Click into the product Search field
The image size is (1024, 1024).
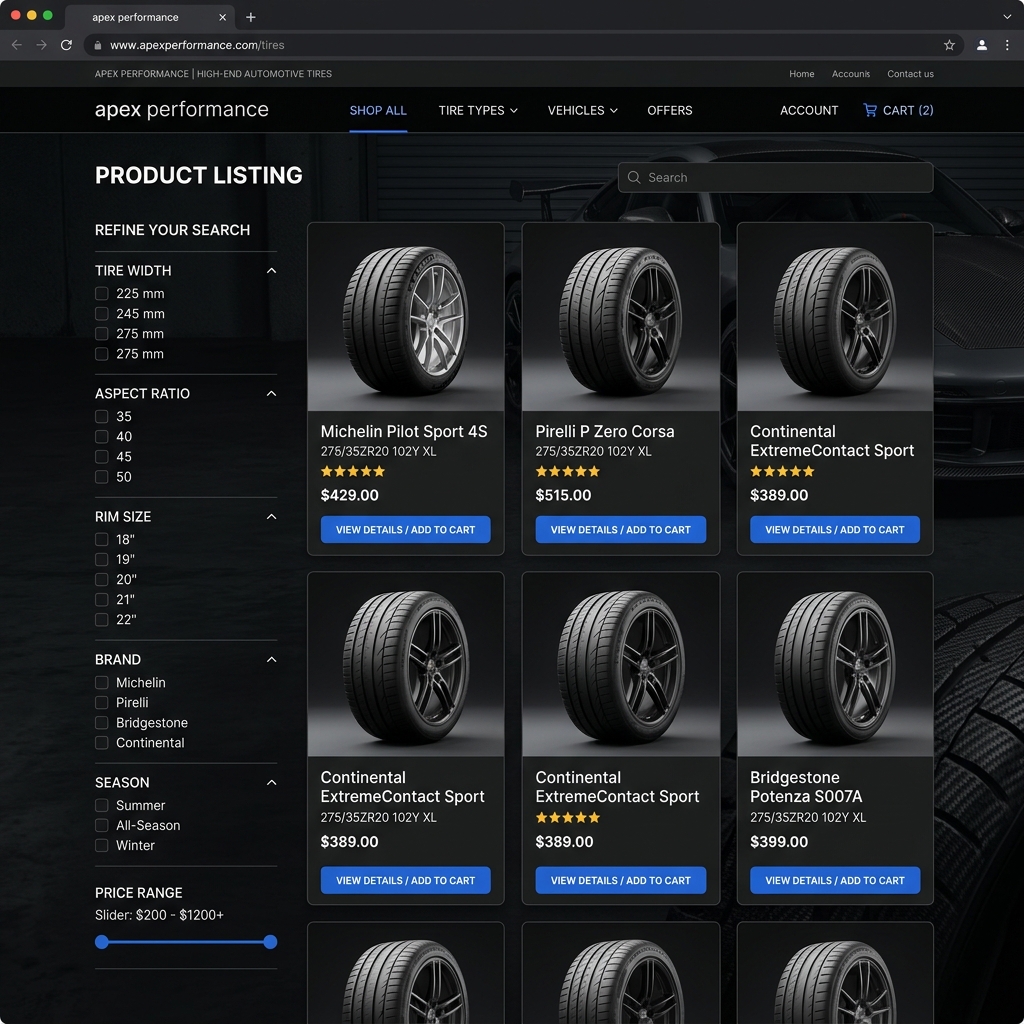point(775,177)
